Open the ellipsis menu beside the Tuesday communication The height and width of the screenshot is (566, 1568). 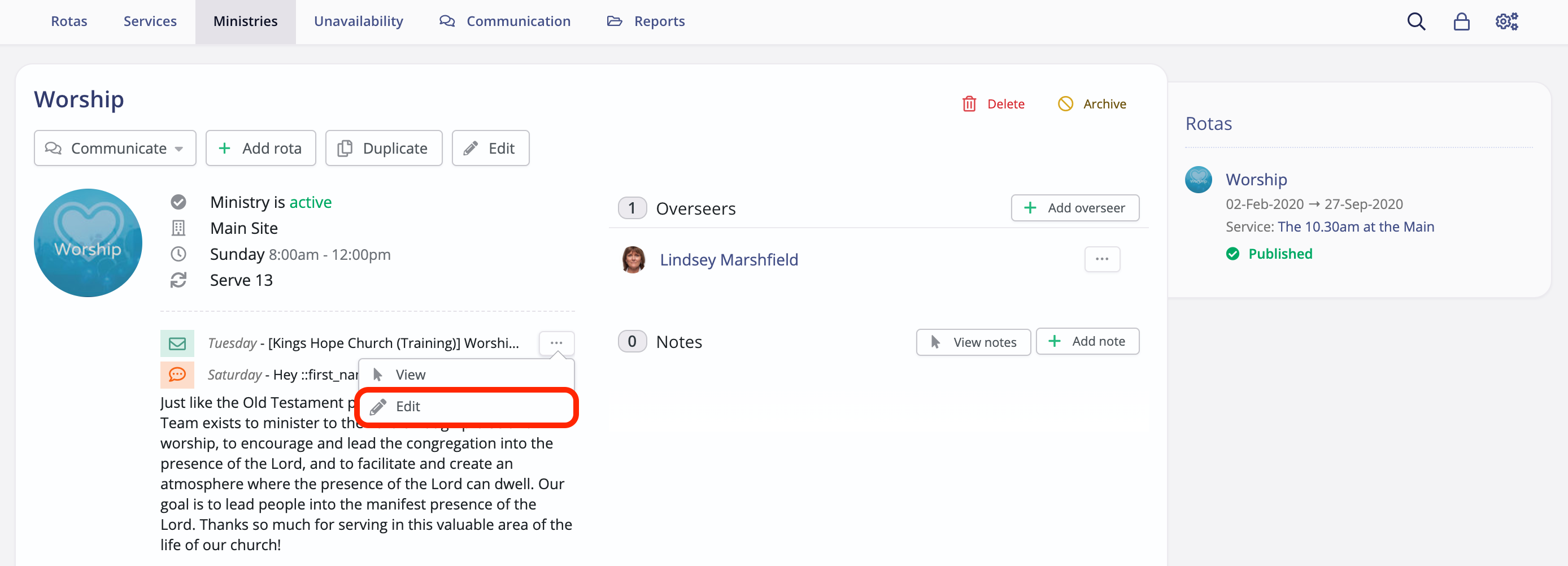point(556,343)
